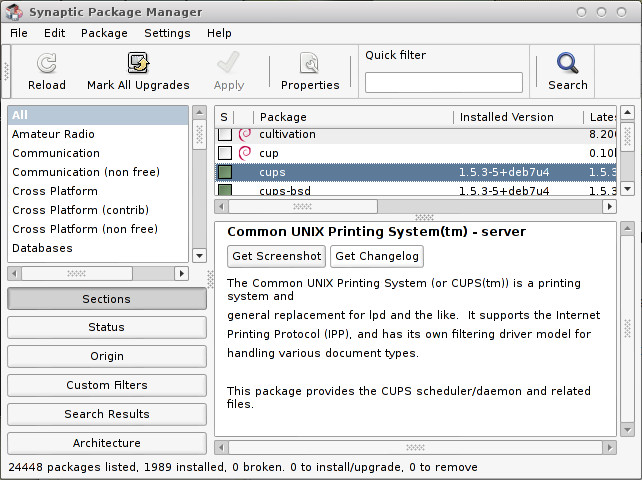
Task: Click the Synaptic app icon in title bar
Action: coord(14,12)
